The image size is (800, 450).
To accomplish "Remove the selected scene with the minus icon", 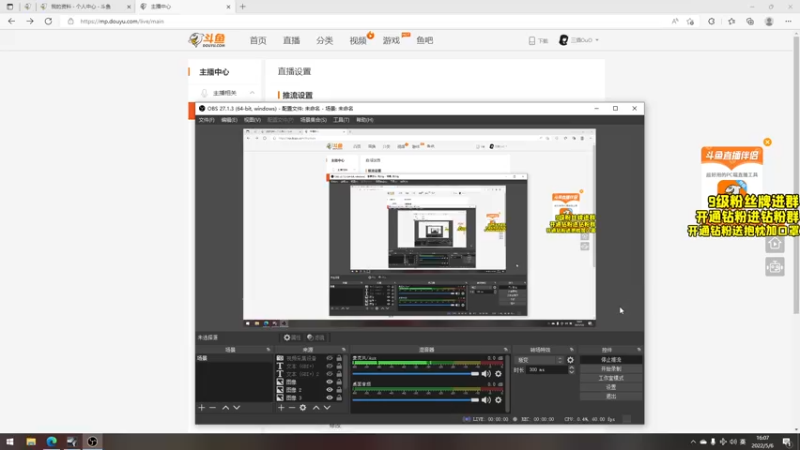I will [213, 408].
